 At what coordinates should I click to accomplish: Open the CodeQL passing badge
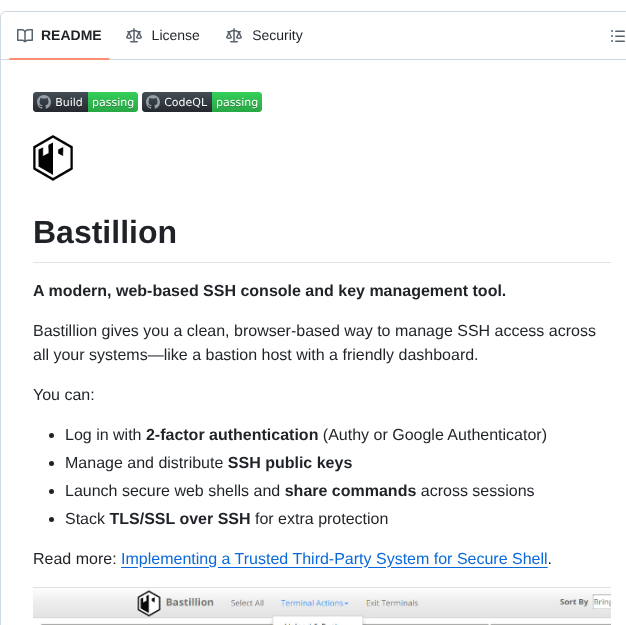[x=202, y=102]
